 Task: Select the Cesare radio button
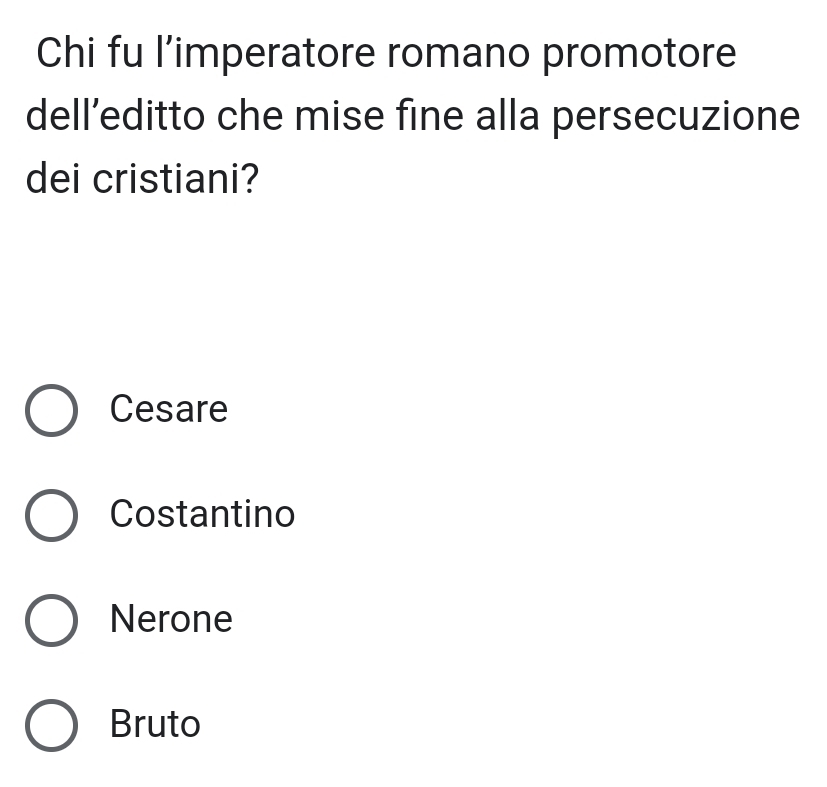tap(51, 410)
